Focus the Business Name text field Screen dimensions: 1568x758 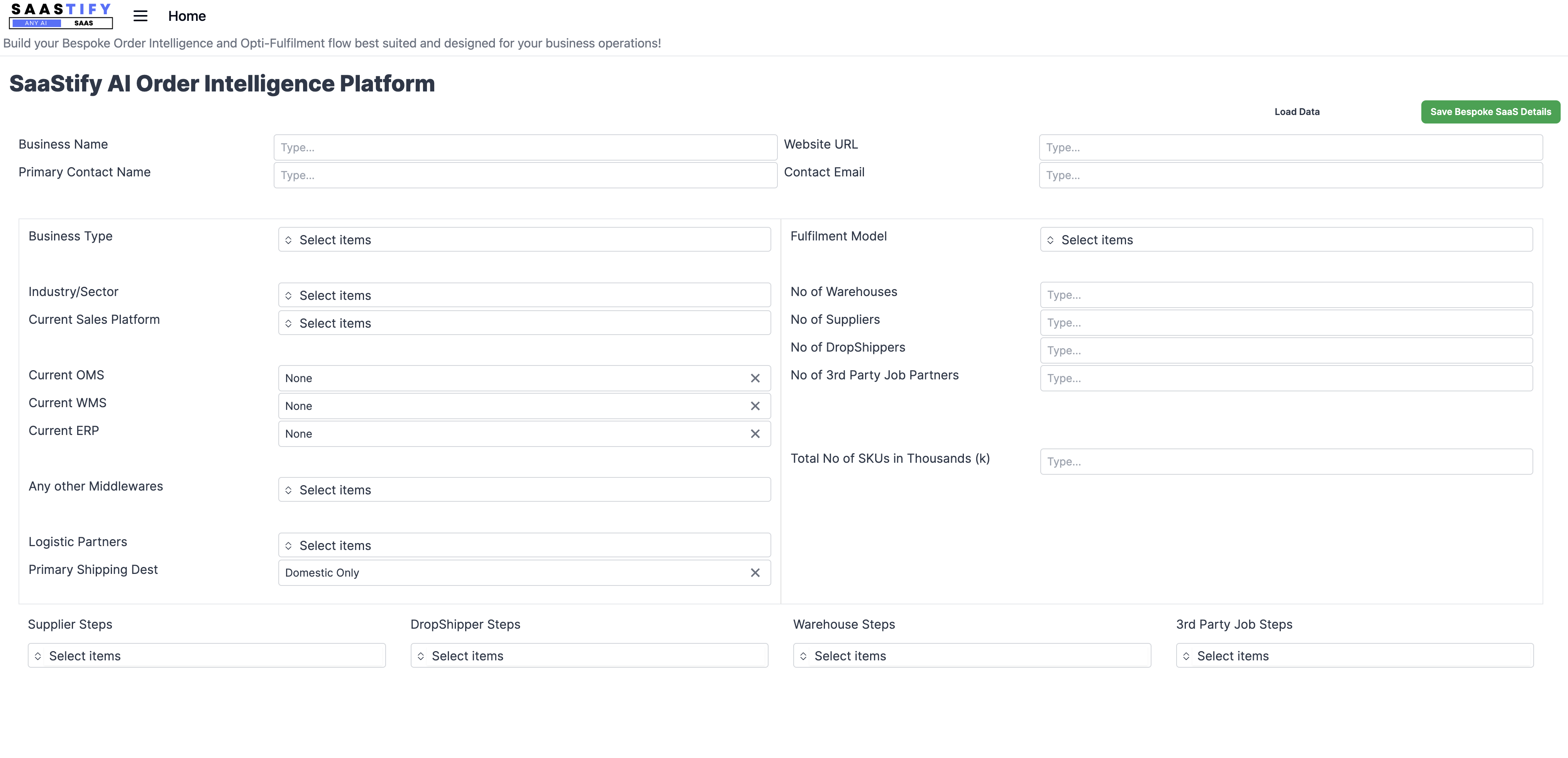pyautogui.click(x=525, y=147)
